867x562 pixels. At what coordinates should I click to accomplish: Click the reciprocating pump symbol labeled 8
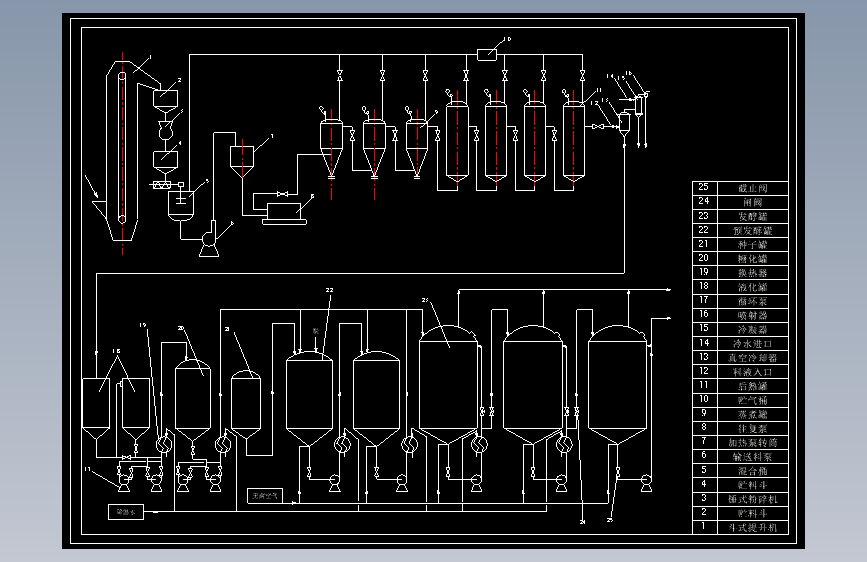284,212
